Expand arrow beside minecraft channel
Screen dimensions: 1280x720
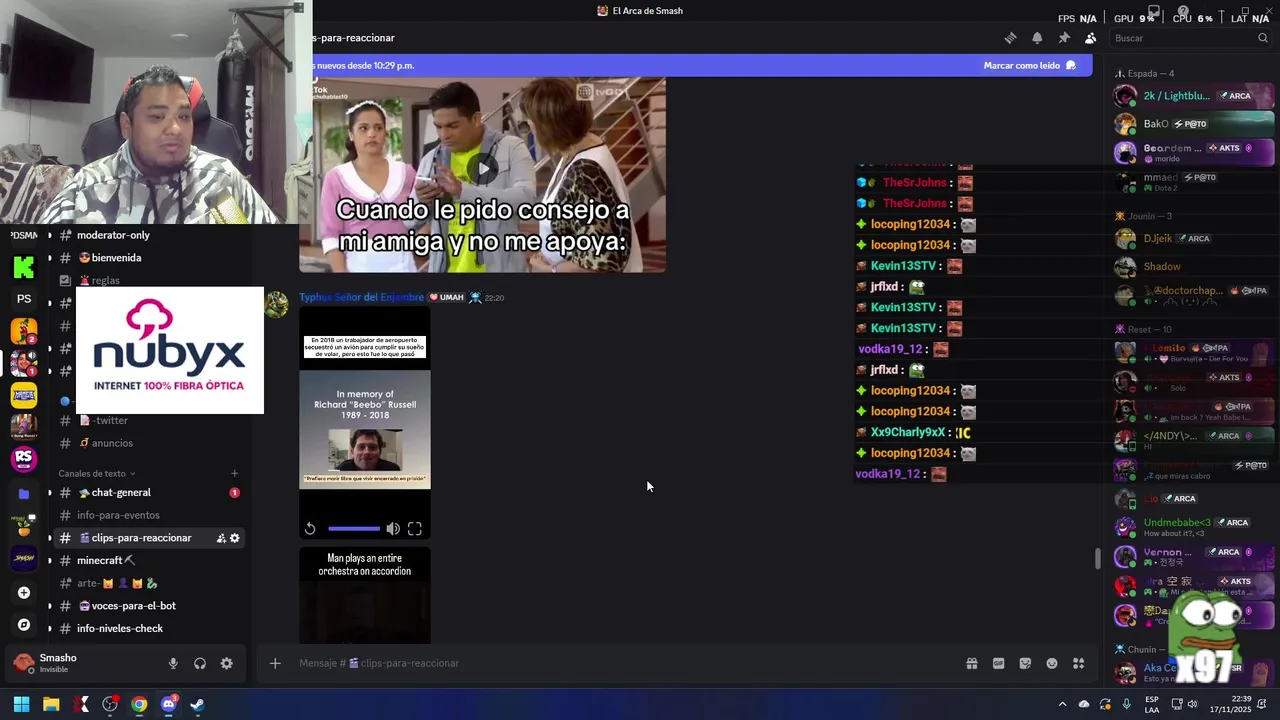[49, 560]
